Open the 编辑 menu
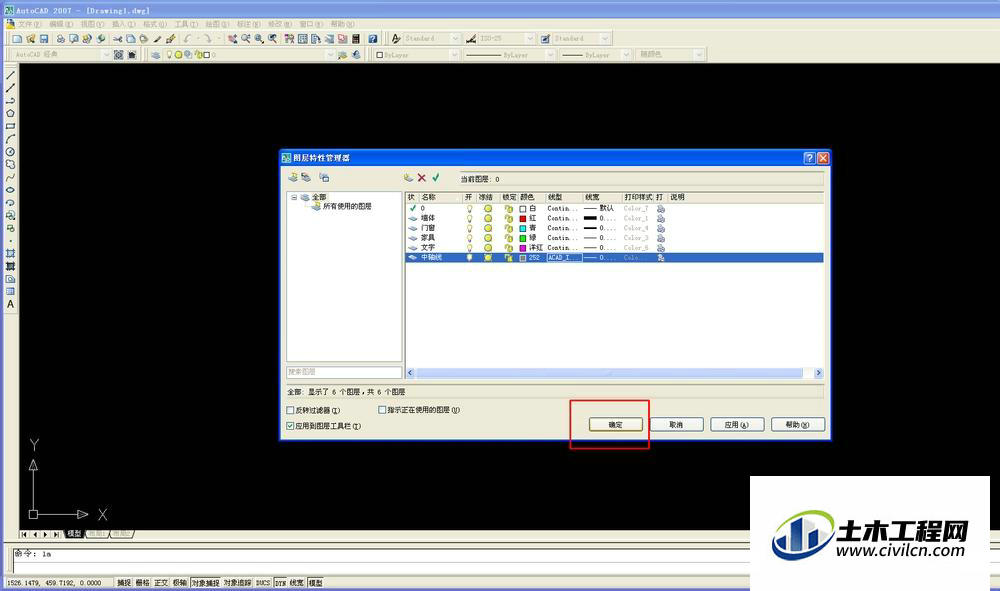The width and height of the screenshot is (1000, 591). pyautogui.click(x=61, y=24)
